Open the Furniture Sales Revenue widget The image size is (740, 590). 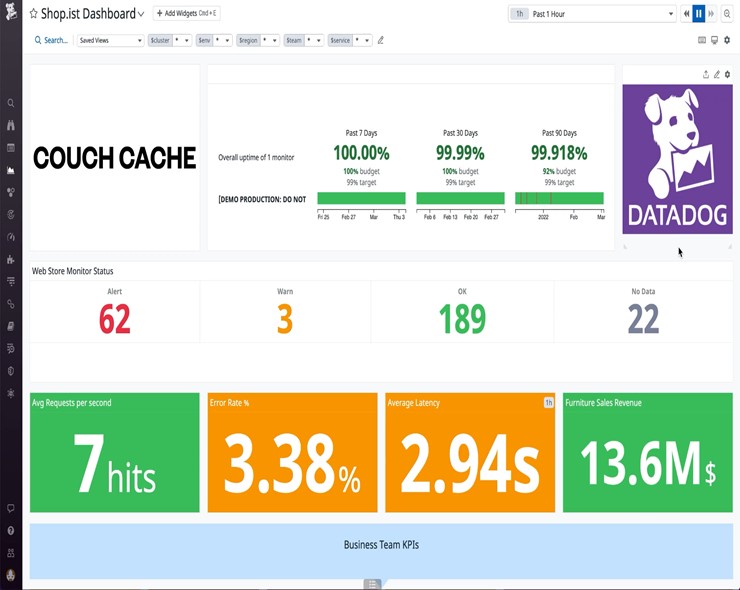pos(648,452)
